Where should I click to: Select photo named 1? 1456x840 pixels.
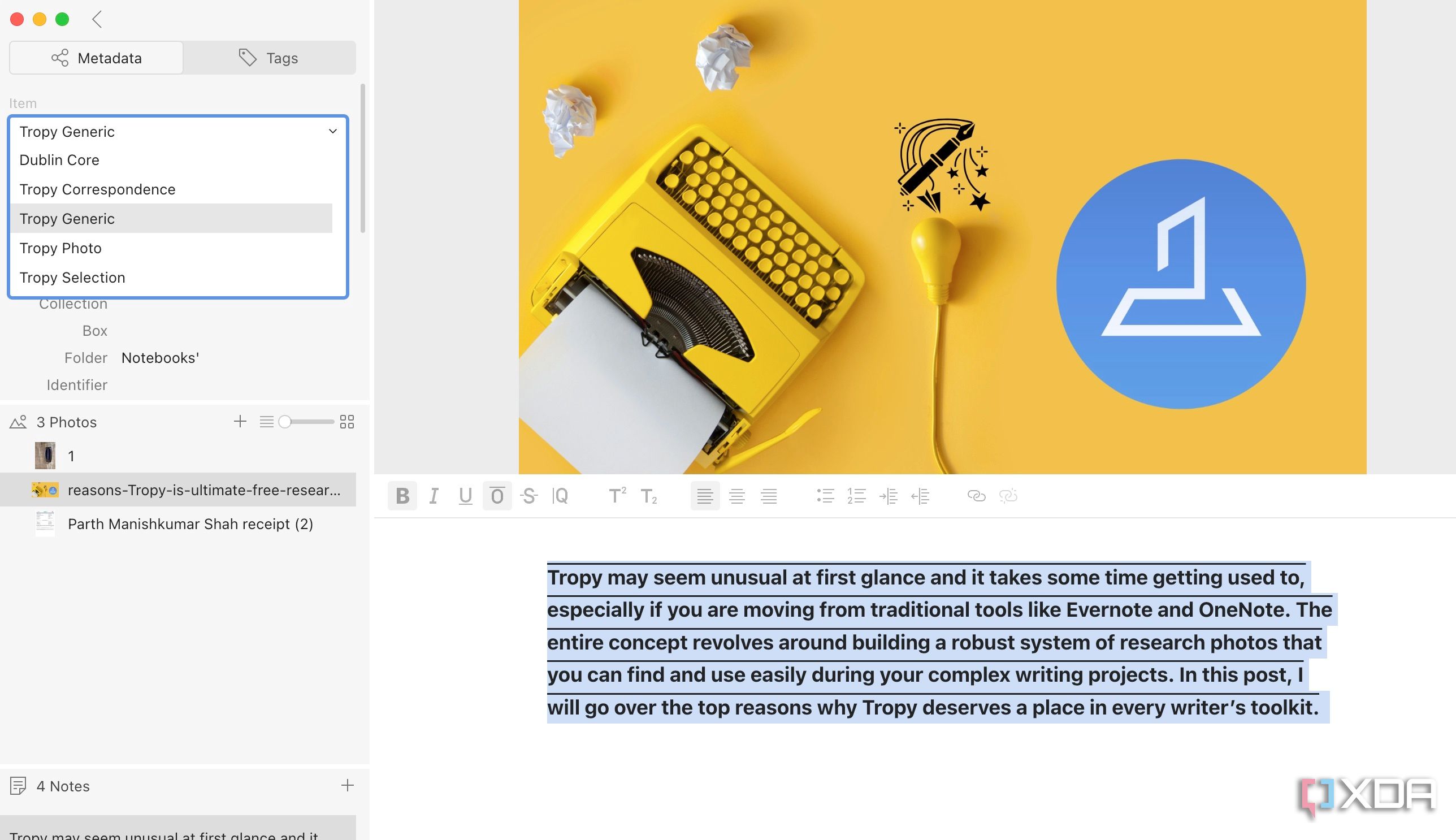[177, 456]
